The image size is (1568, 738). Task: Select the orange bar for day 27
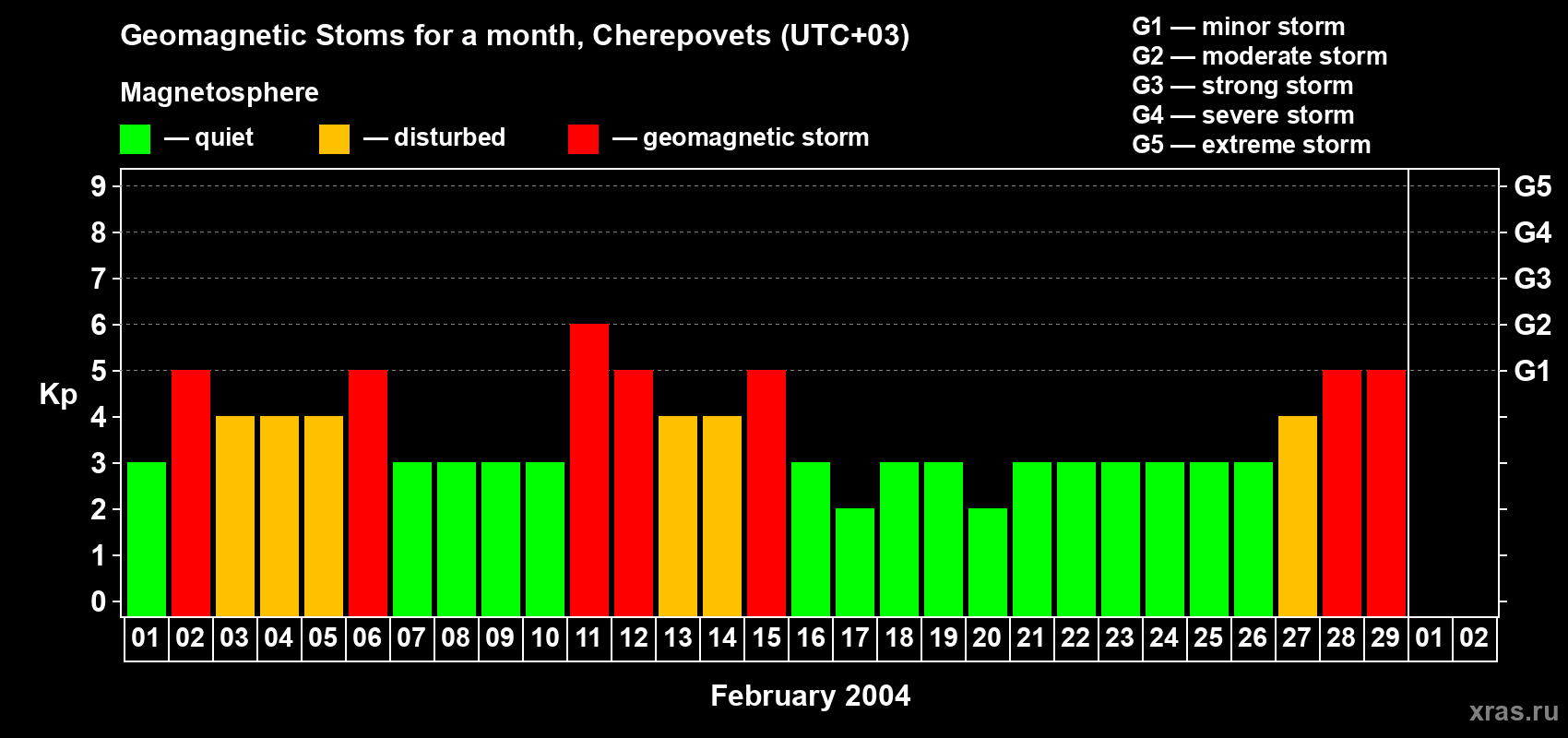tap(1298, 516)
